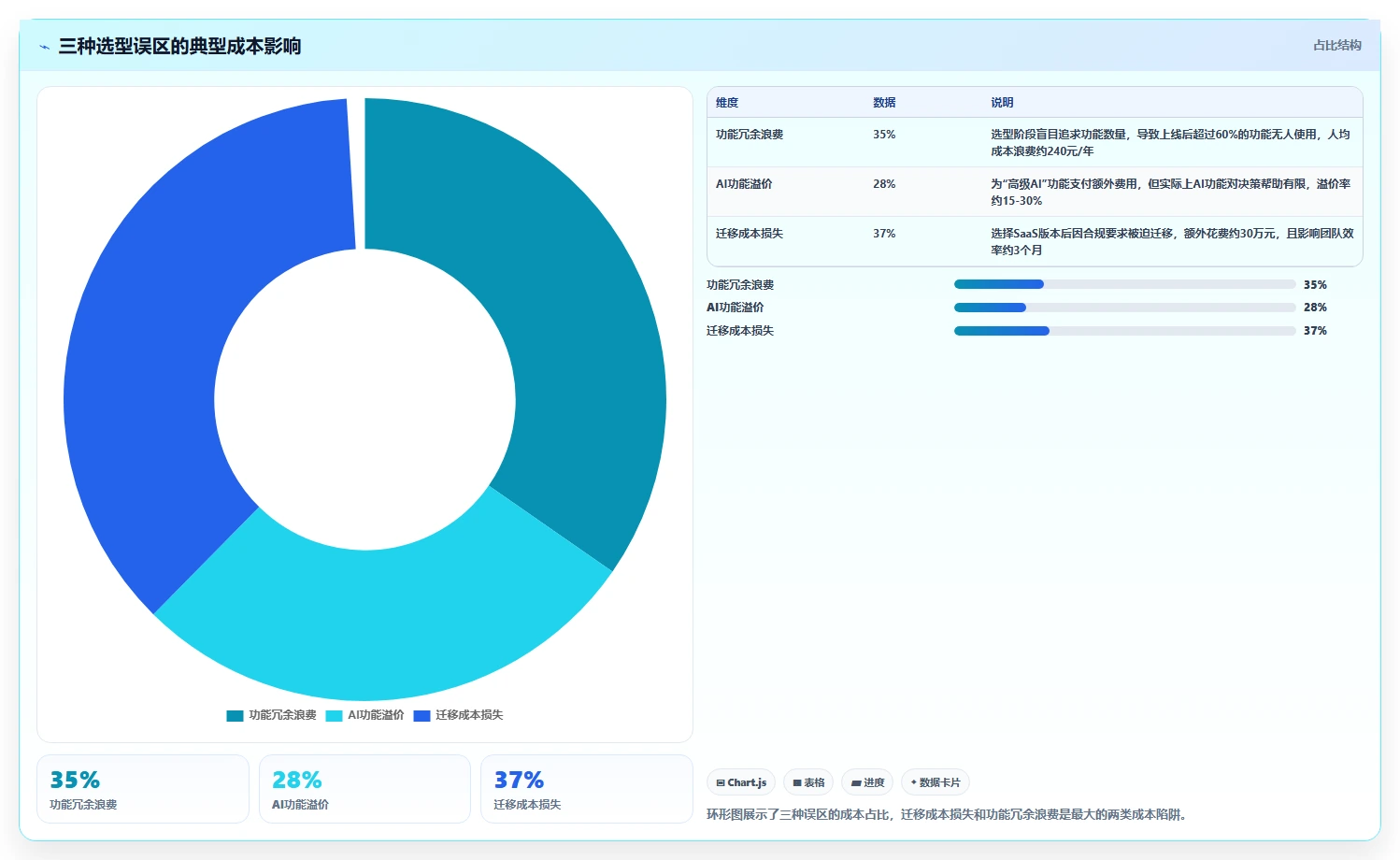
Task: Click the 表格 tag button
Action: [808, 782]
